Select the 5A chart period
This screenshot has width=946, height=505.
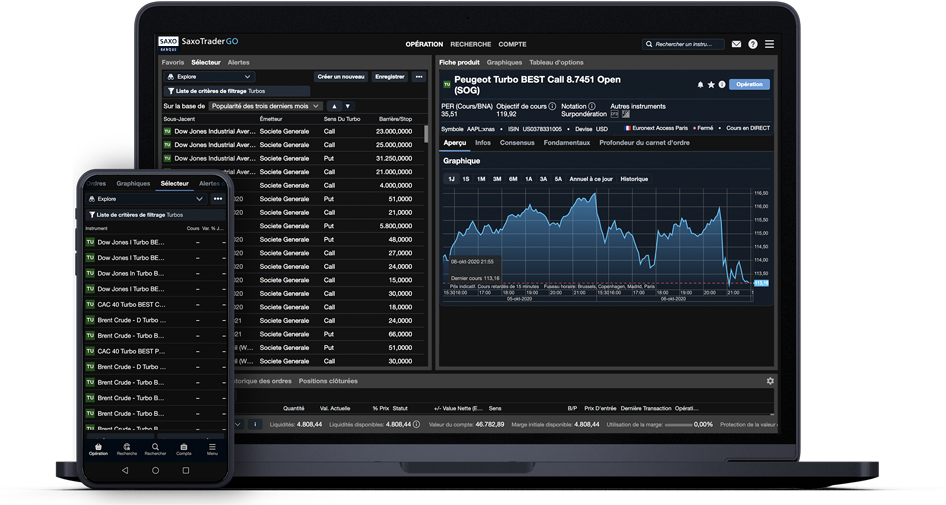coord(558,179)
